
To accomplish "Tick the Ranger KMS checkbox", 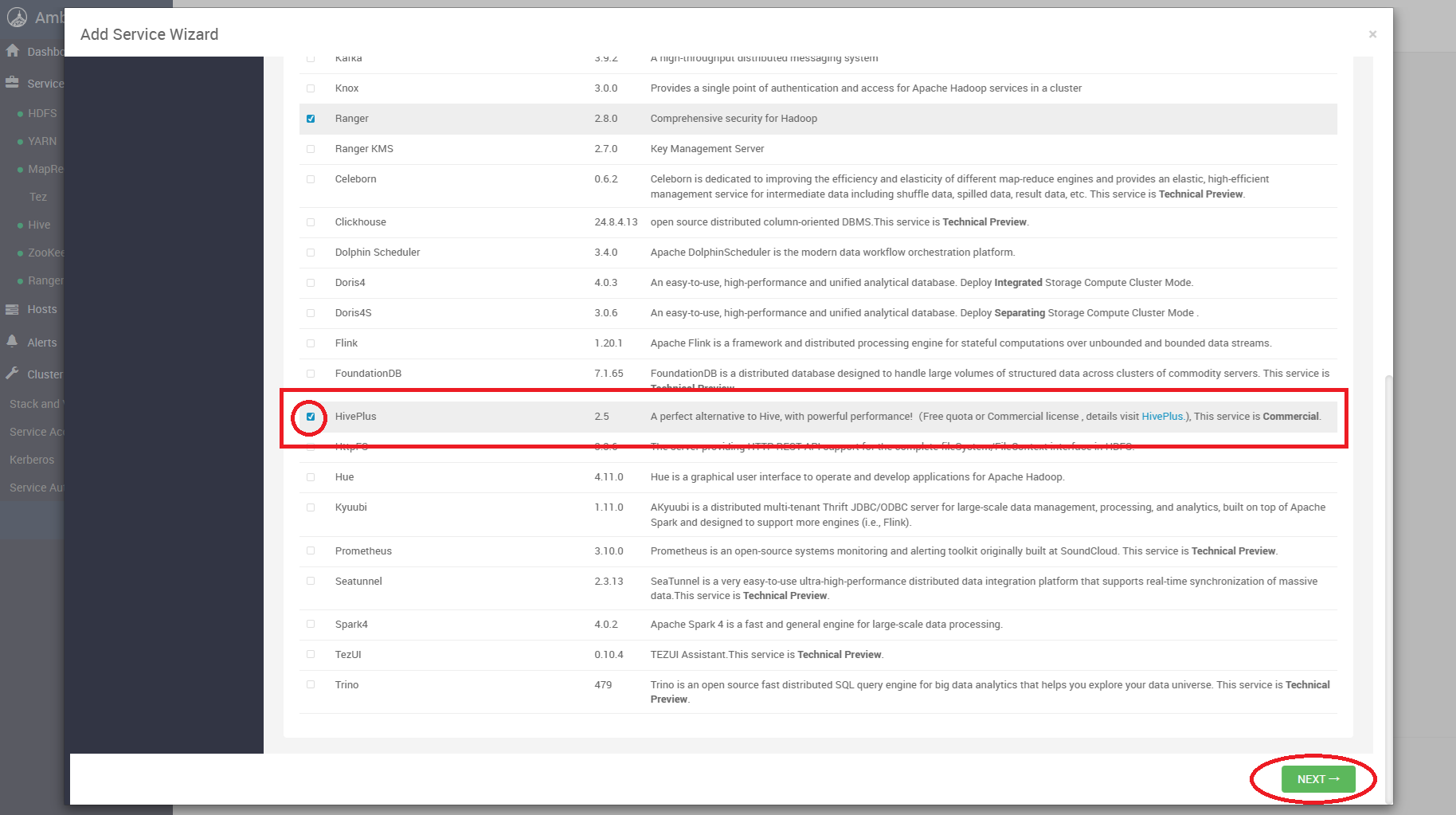I will coord(311,149).
